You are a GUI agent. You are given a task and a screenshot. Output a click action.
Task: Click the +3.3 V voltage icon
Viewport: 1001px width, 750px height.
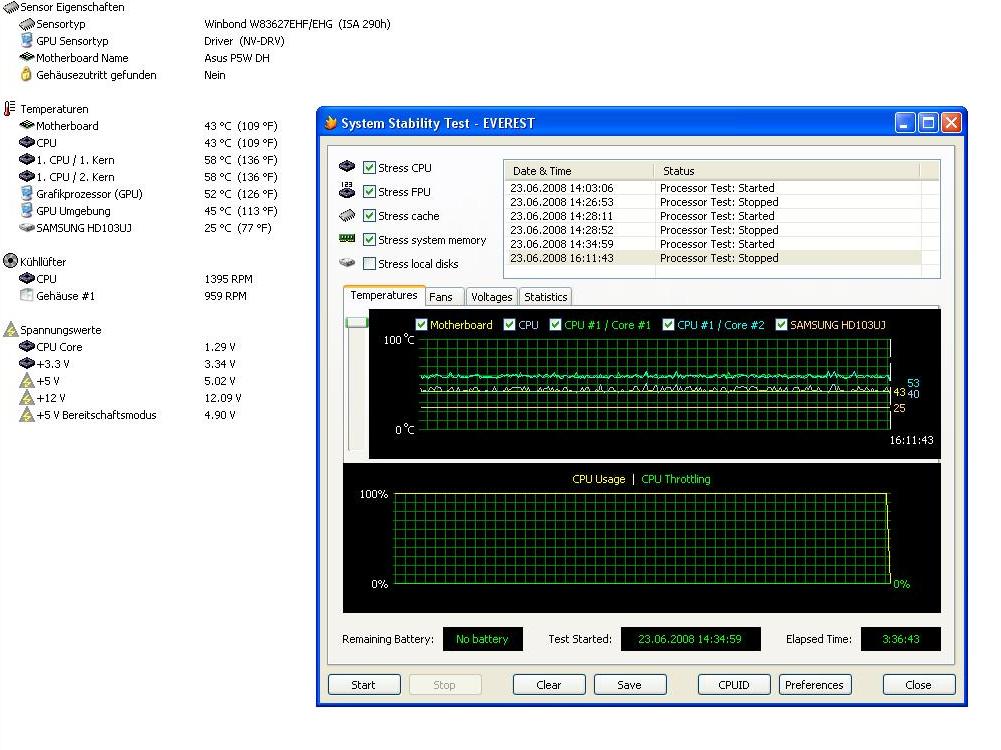coord(27,363)
